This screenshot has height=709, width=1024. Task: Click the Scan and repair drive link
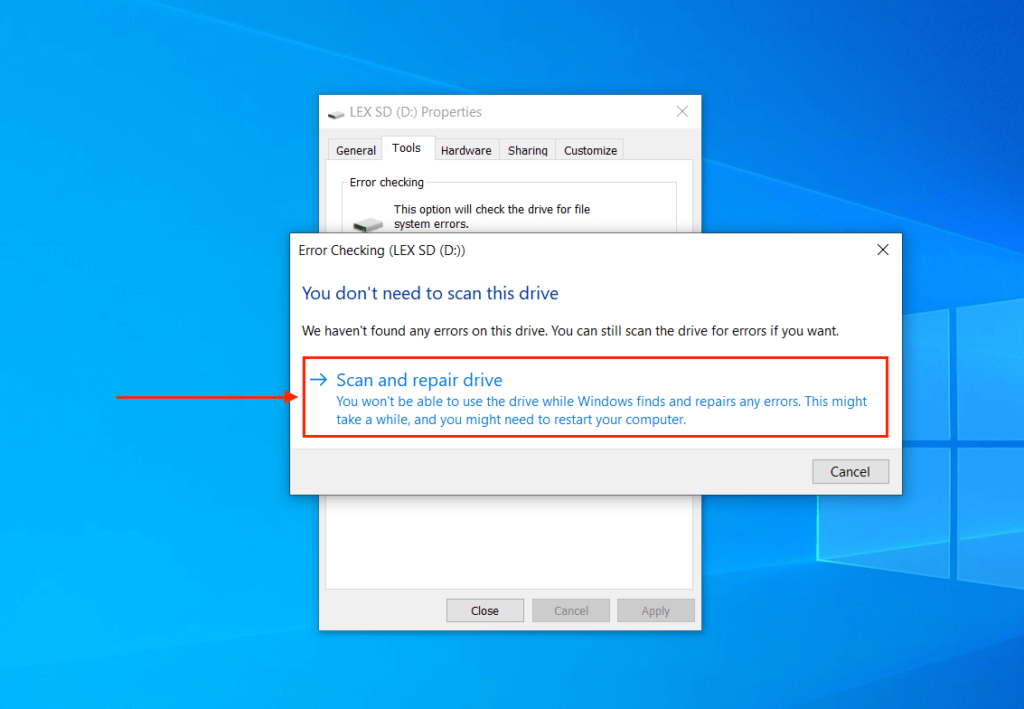tap(419, 380)
